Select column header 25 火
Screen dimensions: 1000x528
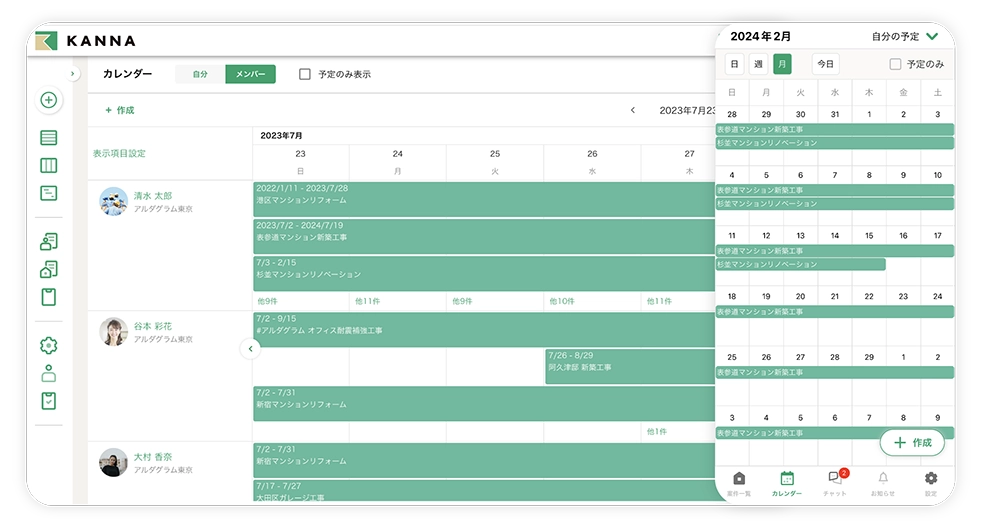[495, 162]
